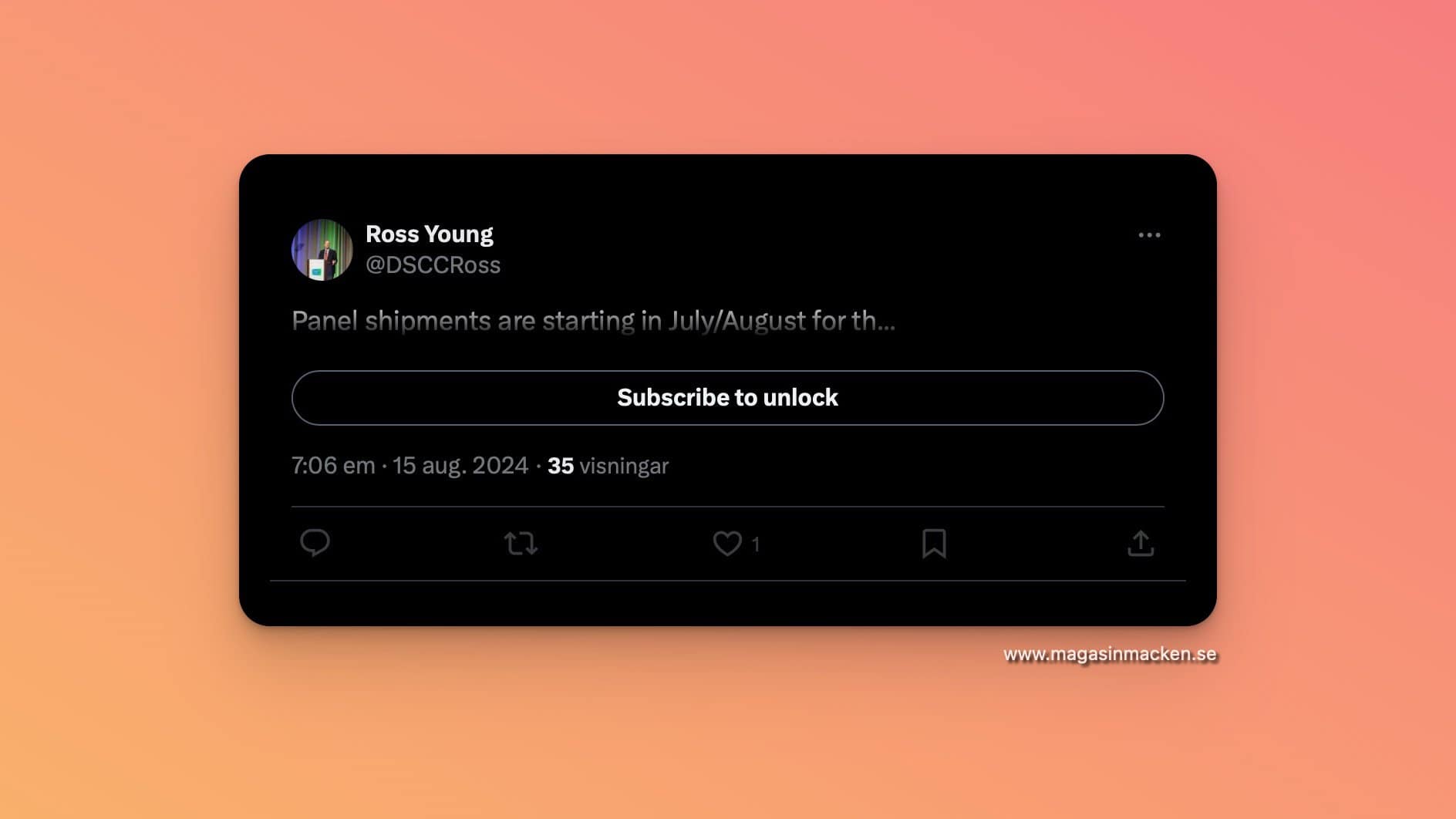Repost the tweet using the retweet icon
Viewport: 1456px width, 819px height.
(521, 543)
